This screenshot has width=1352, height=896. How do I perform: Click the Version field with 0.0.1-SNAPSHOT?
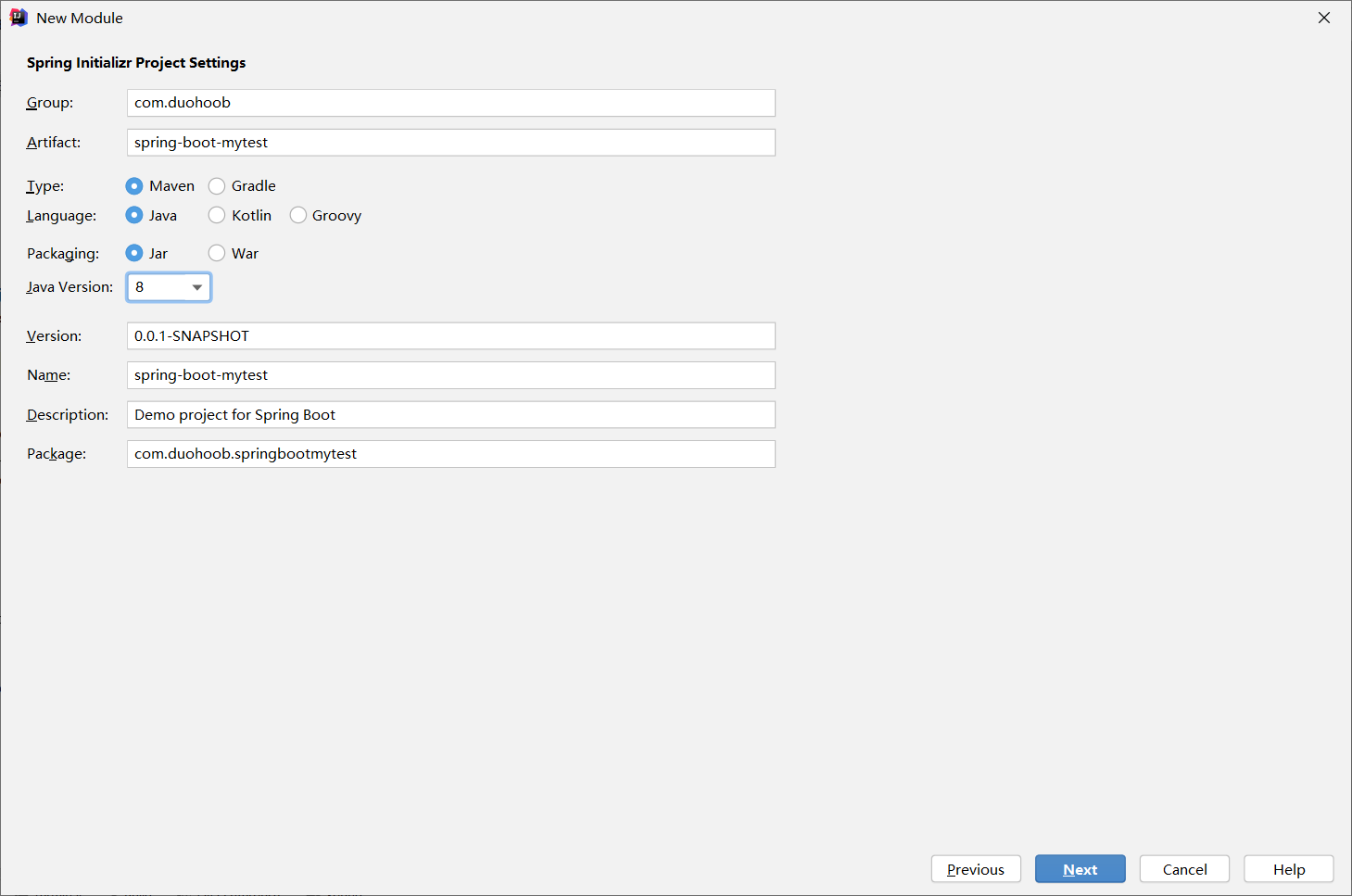click(x=450, y=336)
